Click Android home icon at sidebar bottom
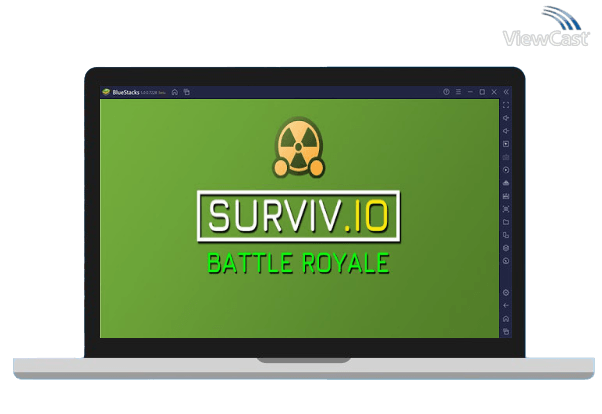Viewport: 602px width, 414px height. 506,319
